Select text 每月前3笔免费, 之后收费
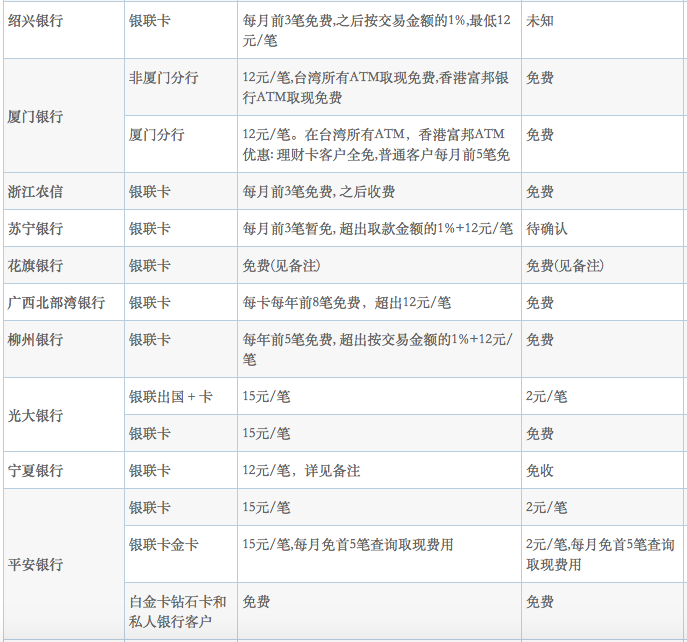This screenshot has height=642, width=687. 319,192
